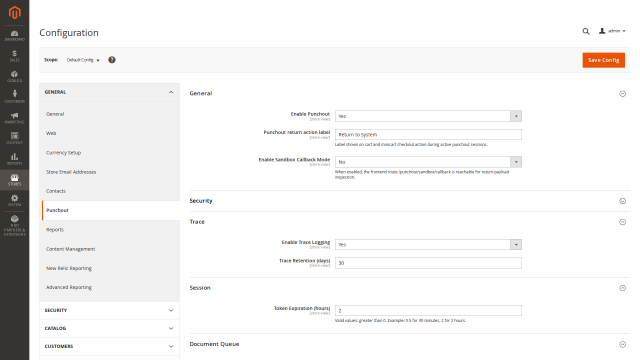640x360 pixels.
Task: Click the Security section heading
Action: (x=201, y=201)
